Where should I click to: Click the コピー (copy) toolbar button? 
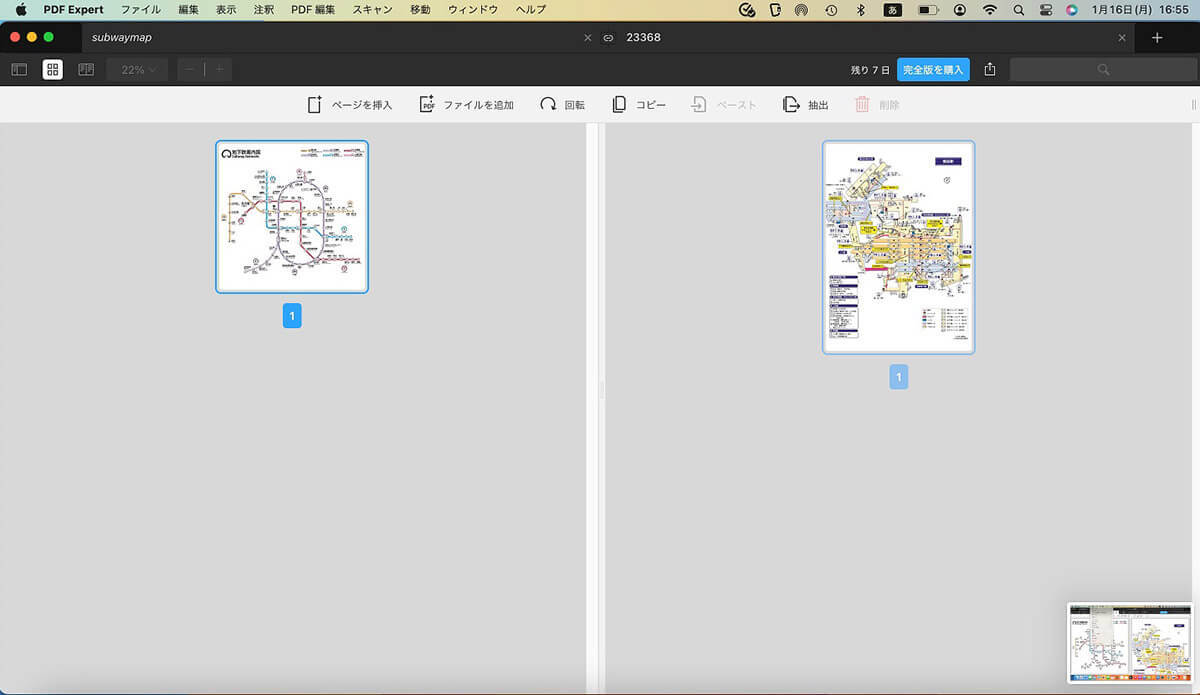click(x=638, y=105)
